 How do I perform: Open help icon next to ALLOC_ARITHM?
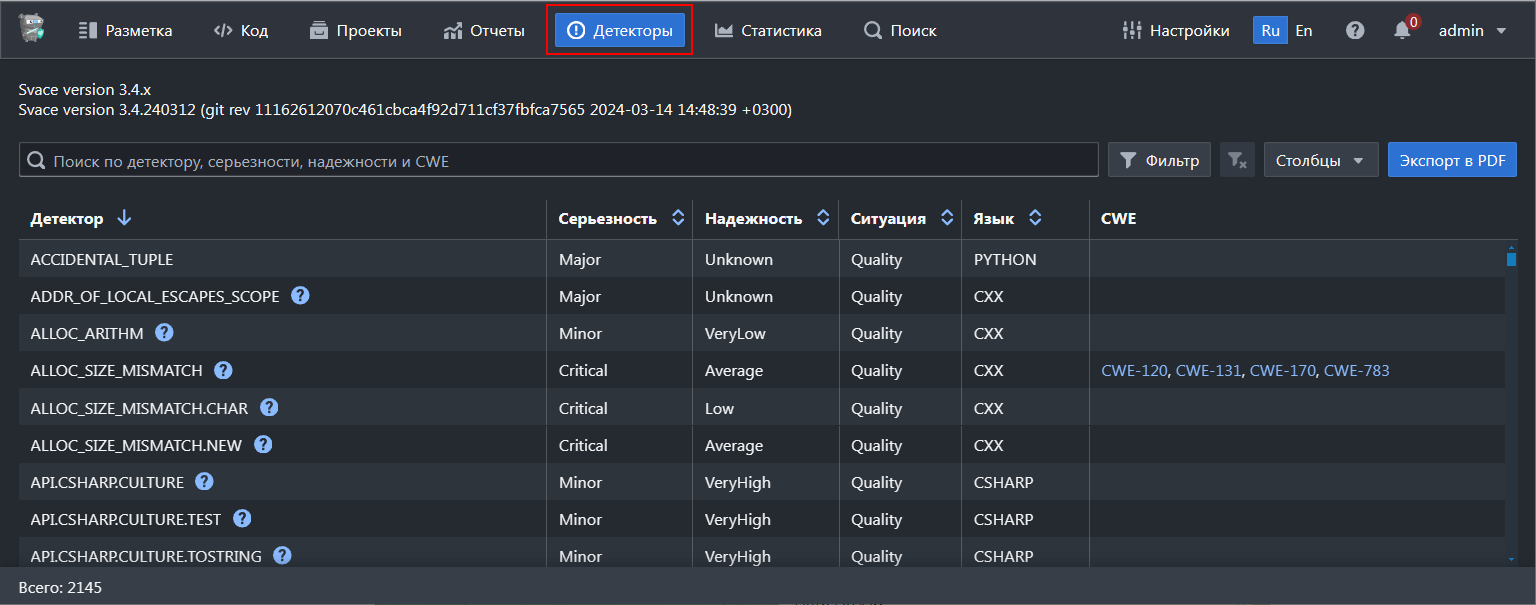point(164,333)
